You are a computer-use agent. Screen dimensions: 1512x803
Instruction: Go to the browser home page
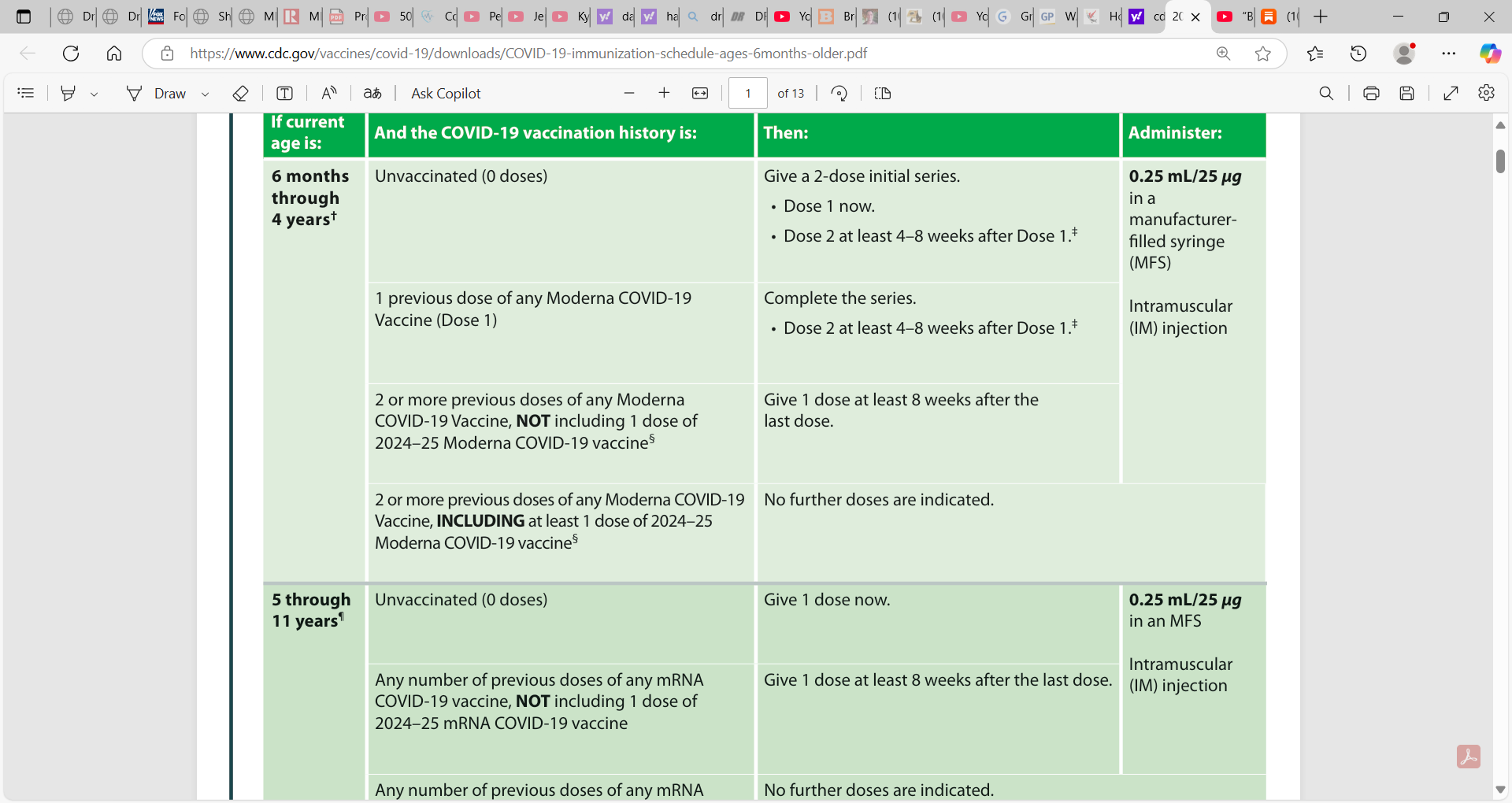[114, 54]
